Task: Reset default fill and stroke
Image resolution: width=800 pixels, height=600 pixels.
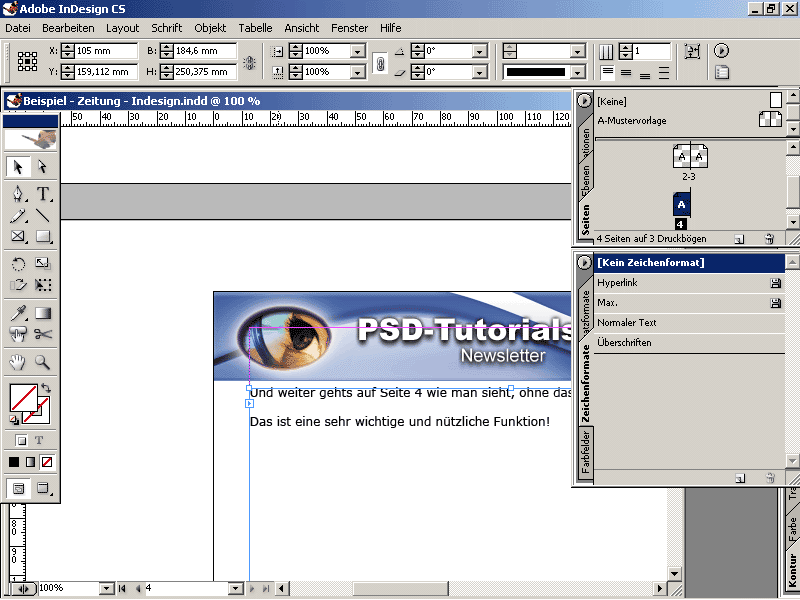Action: point(14,420)
